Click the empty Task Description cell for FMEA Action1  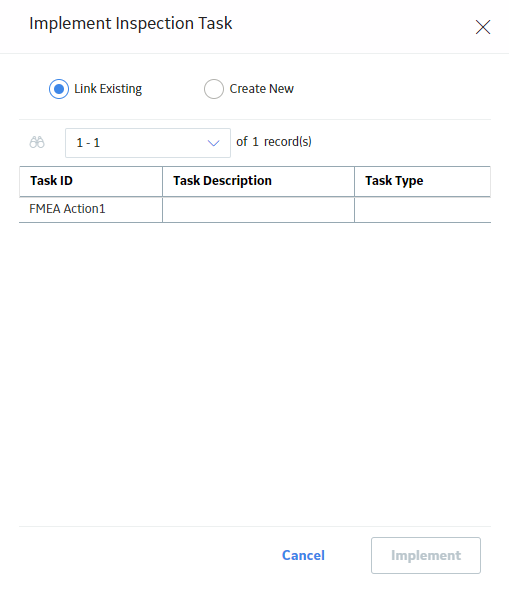coord(258,210)
